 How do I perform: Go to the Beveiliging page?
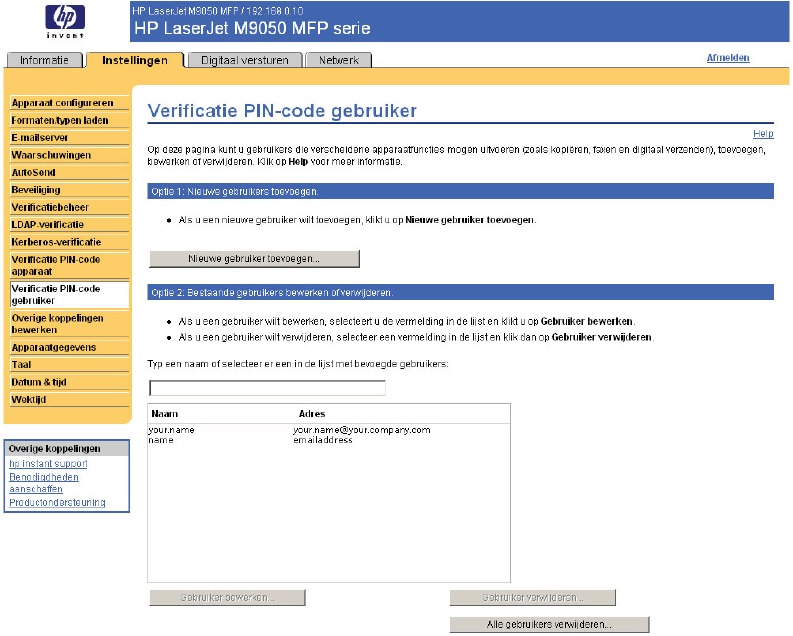click(69, 190)
